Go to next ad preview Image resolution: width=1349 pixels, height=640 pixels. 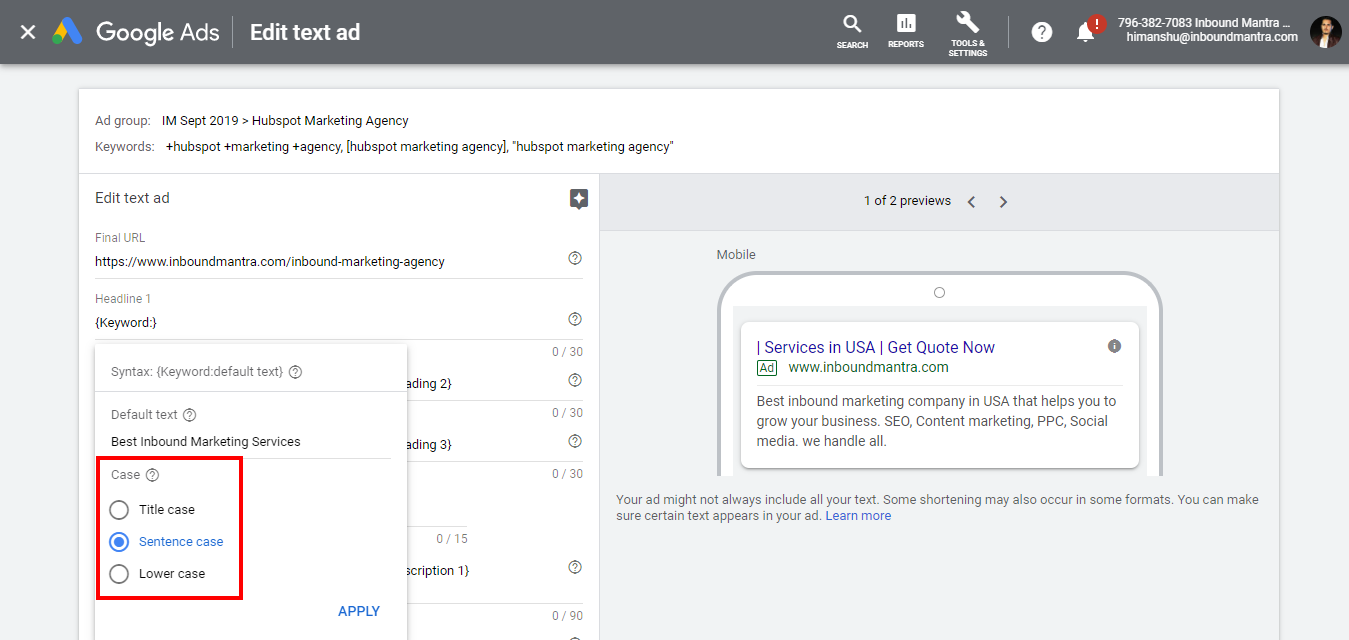click(x=1003, y=202)
